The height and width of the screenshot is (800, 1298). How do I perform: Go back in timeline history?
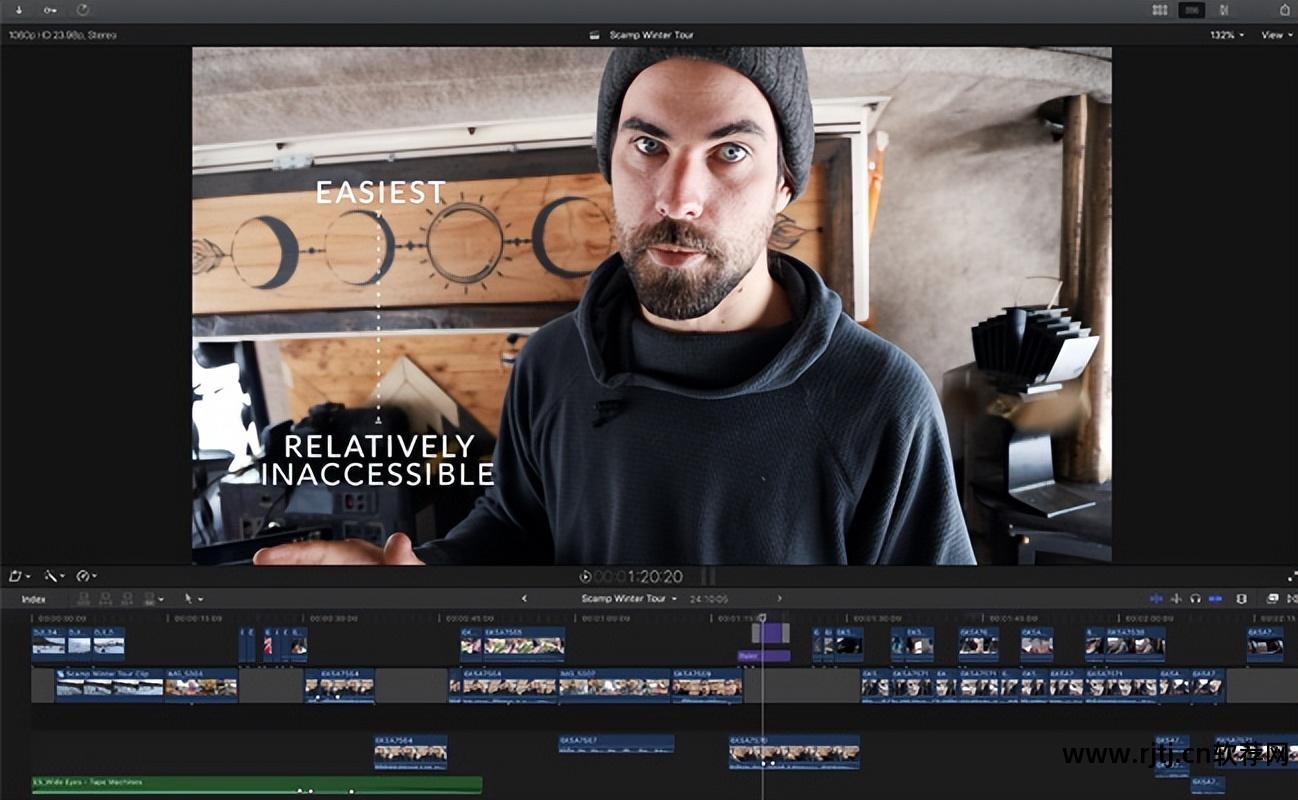[x=525, y=599]
